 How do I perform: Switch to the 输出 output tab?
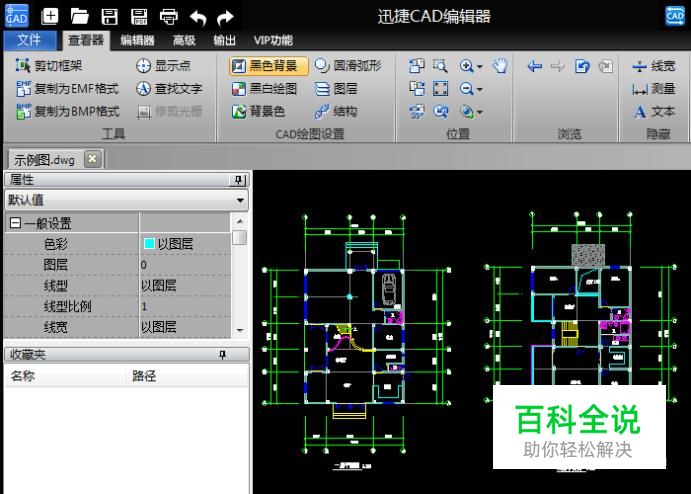coord(224,41)
